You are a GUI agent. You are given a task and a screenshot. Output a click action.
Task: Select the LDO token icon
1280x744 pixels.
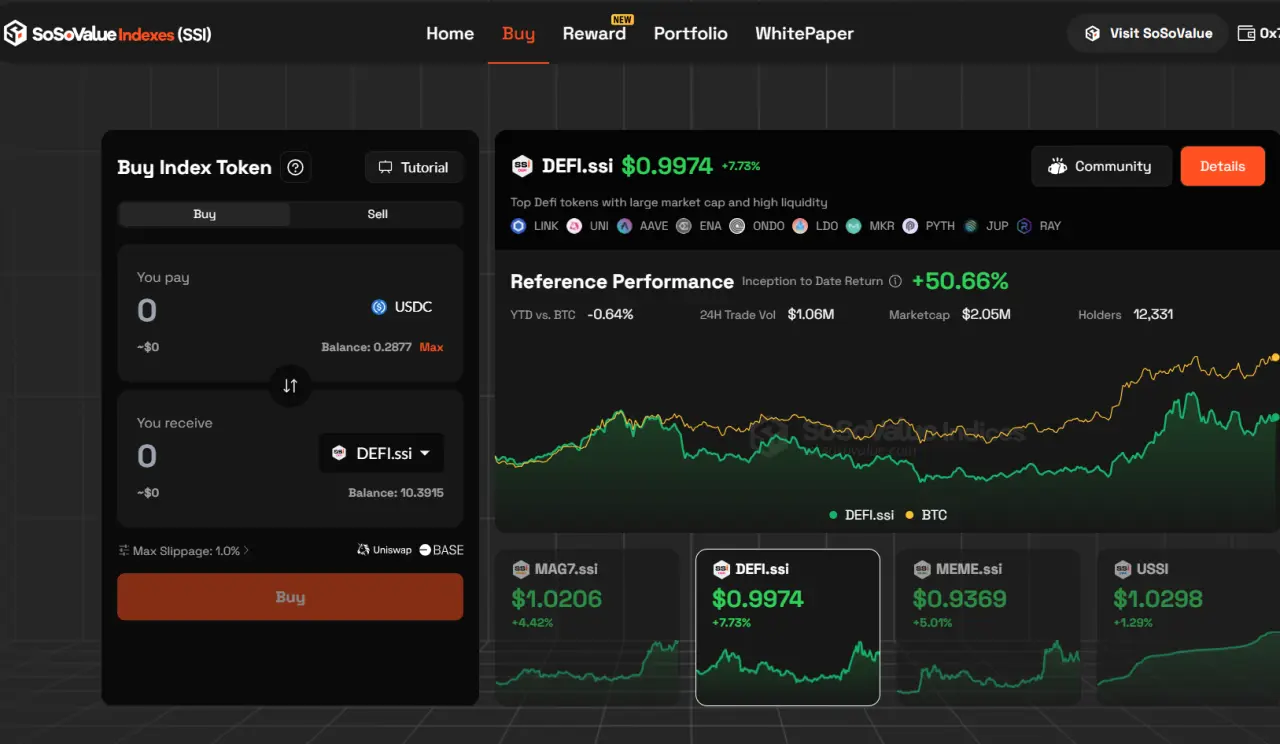click(x=800, y=226)
